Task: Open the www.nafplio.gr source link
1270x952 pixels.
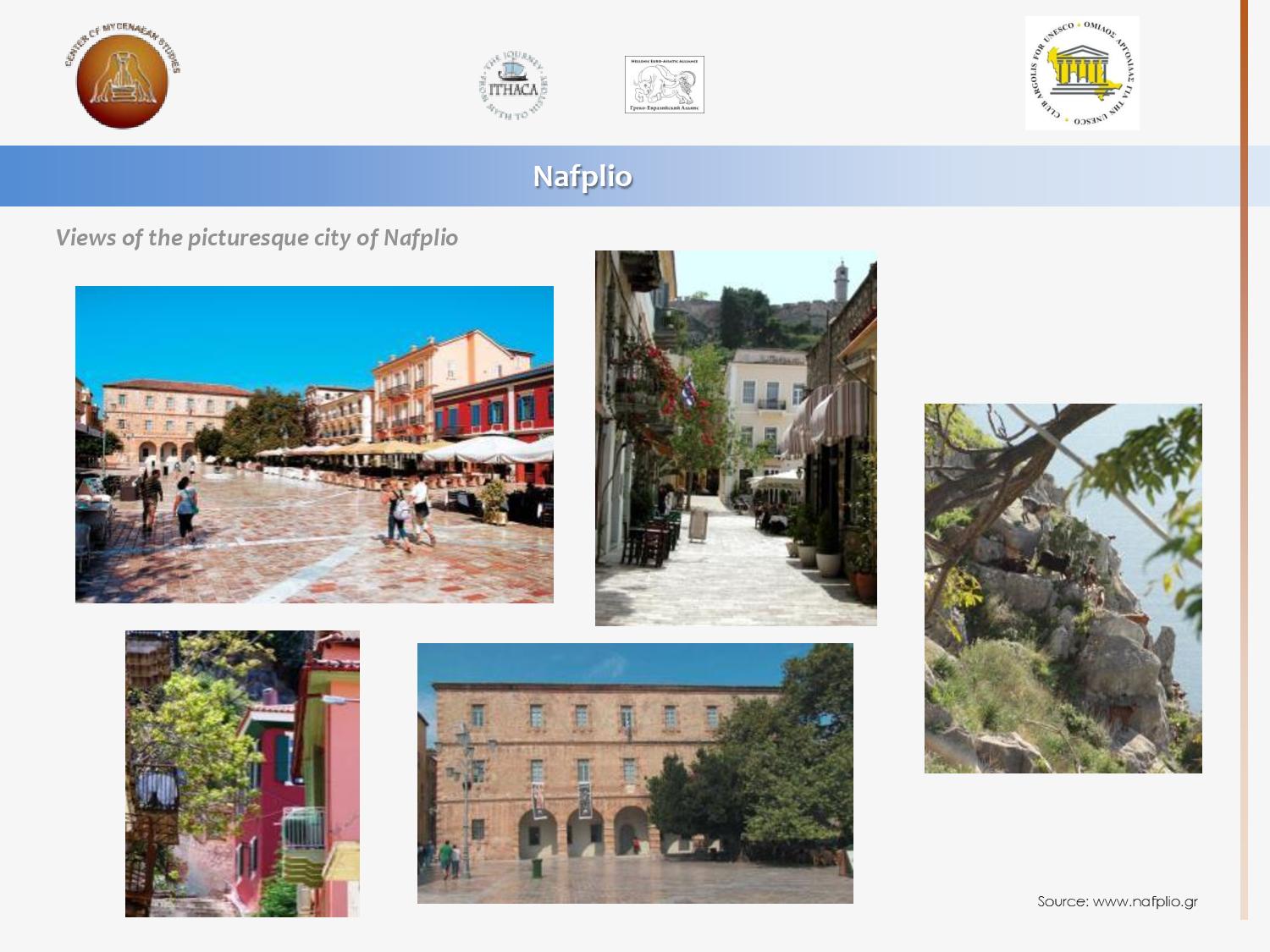Action: coord(1117,901)
